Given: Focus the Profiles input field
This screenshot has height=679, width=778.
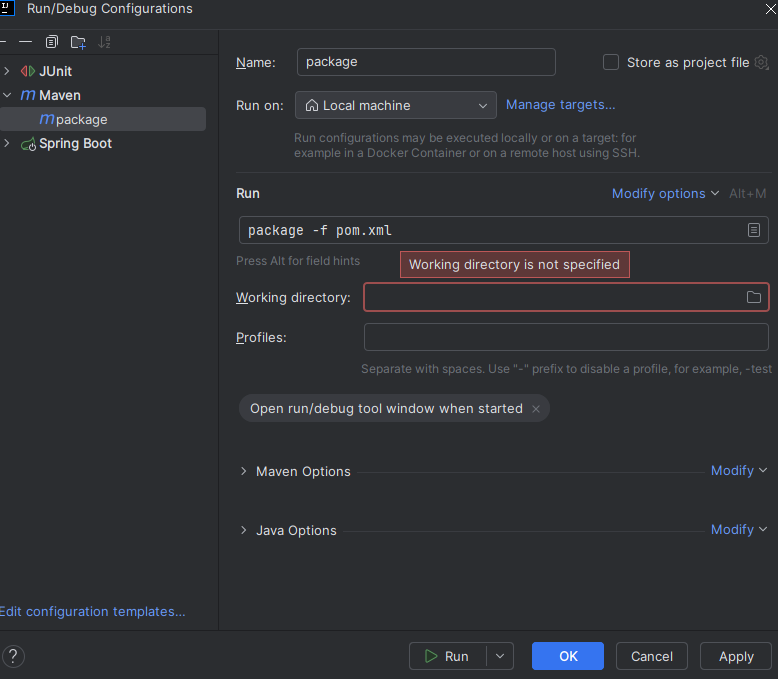Looking at the screenshot, I should pos(566,337).
